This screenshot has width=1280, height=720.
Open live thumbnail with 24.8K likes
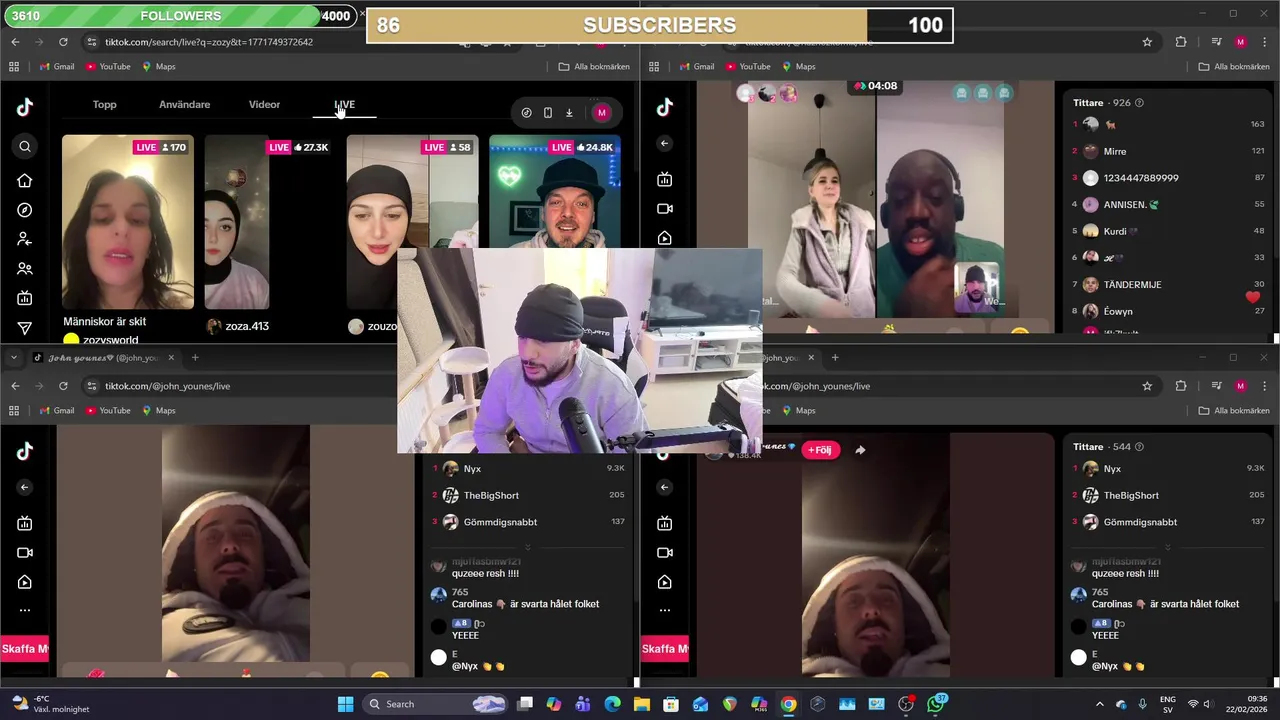tap(555, 191)
